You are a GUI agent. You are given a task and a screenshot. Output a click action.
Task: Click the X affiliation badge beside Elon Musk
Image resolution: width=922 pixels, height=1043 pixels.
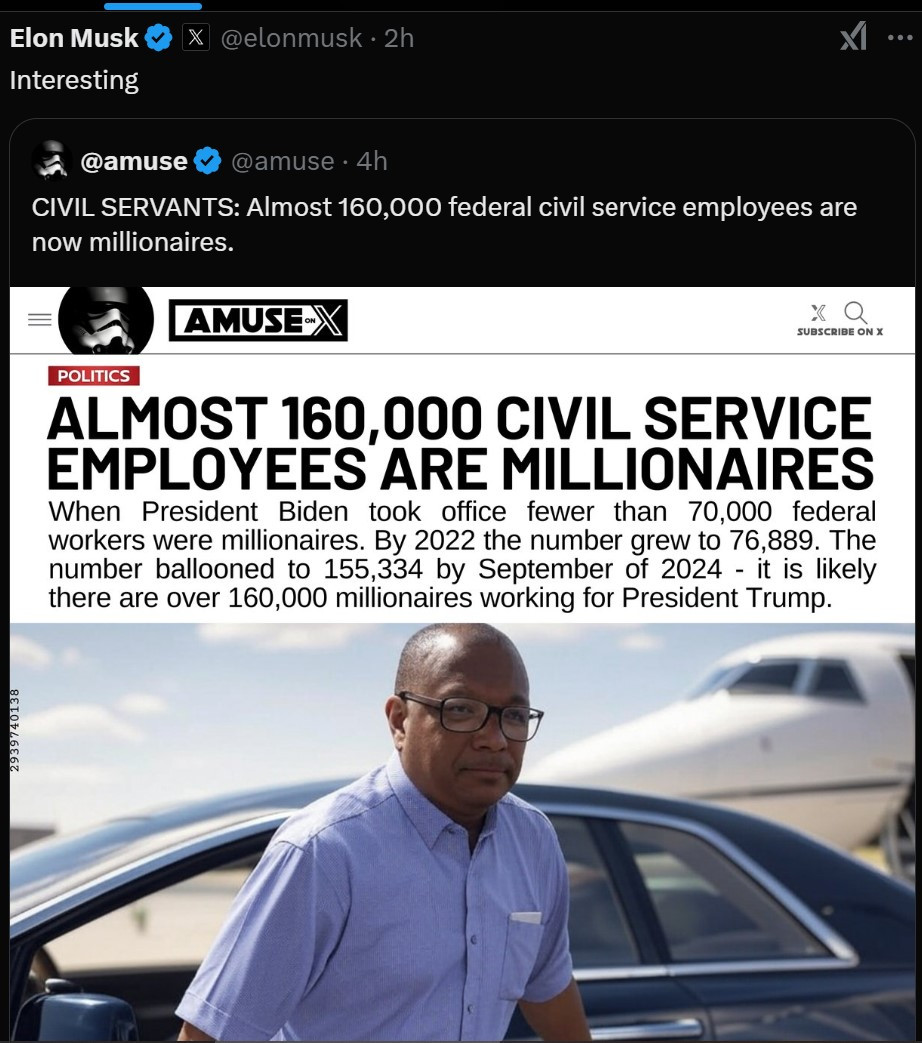point(195,39)
